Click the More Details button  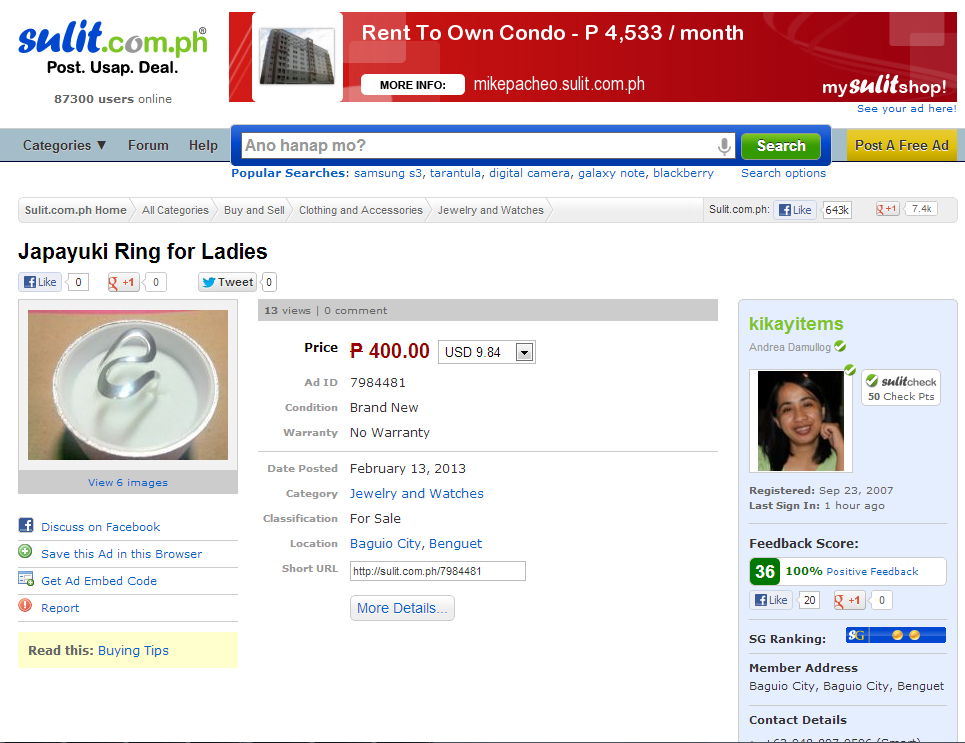point(402,608)
